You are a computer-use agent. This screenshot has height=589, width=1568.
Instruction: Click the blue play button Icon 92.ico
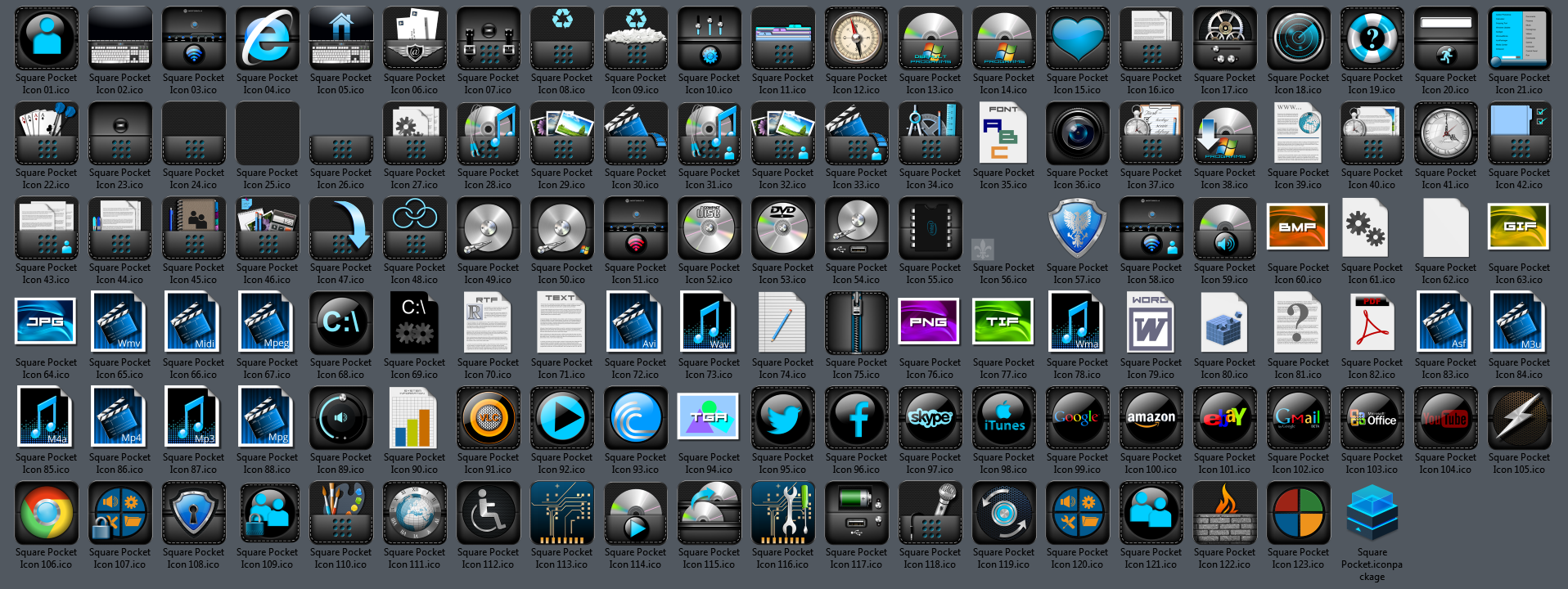tap(562, 418)
